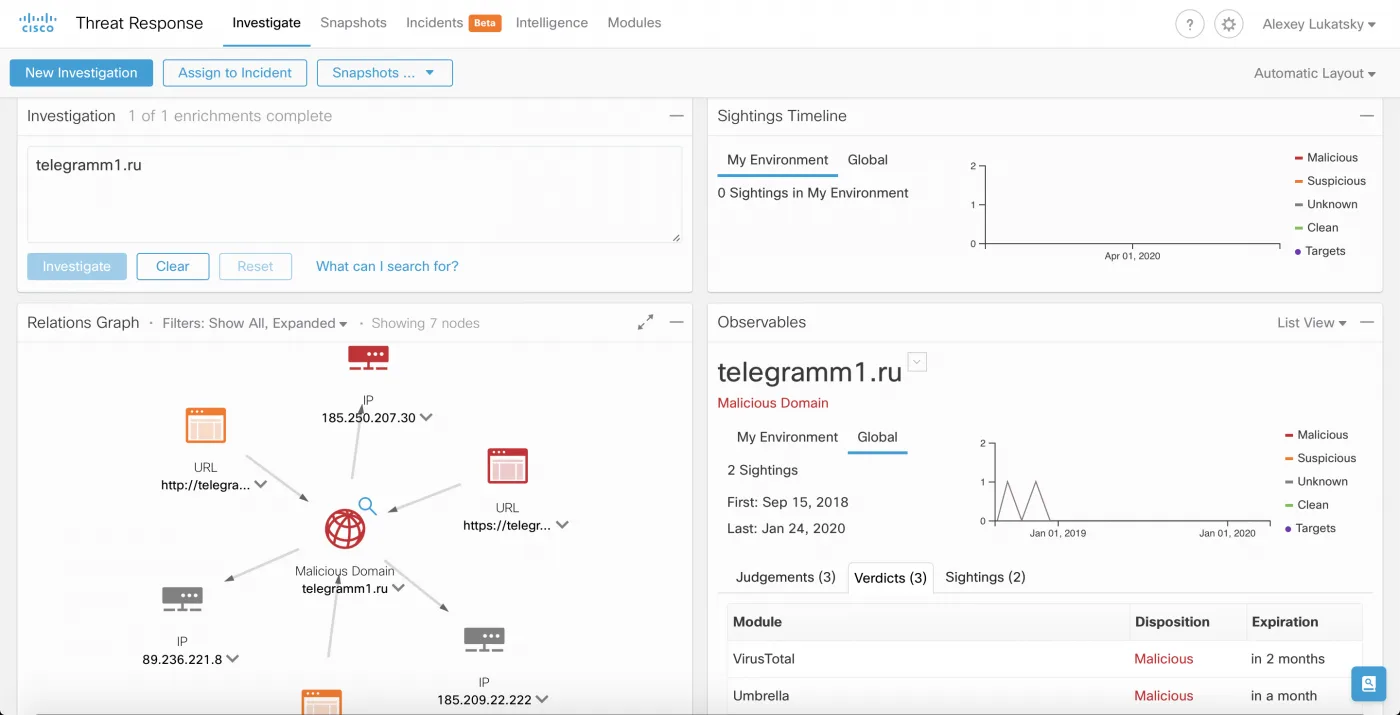Image resolution: width=1400 pixels, height=715 pixels.
Task: Switch to the Judgements (3) tab
Action: tap(786, 577)
